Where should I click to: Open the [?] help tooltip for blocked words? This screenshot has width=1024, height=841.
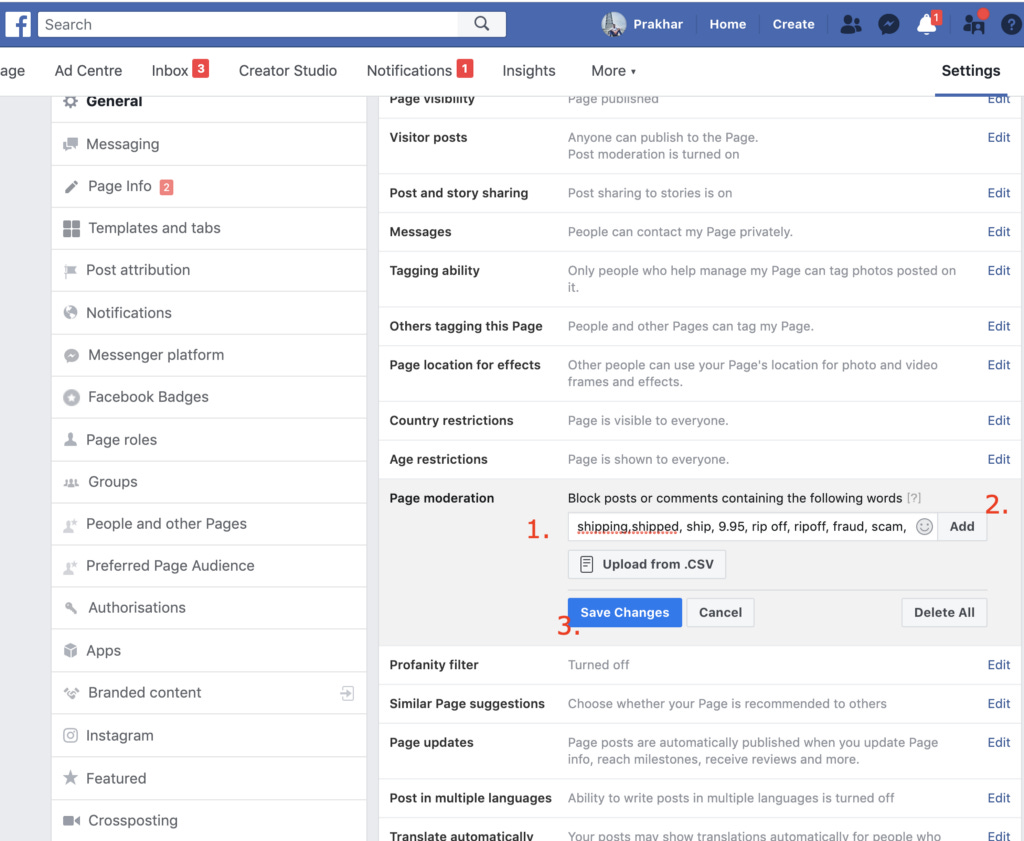[914, 498]
